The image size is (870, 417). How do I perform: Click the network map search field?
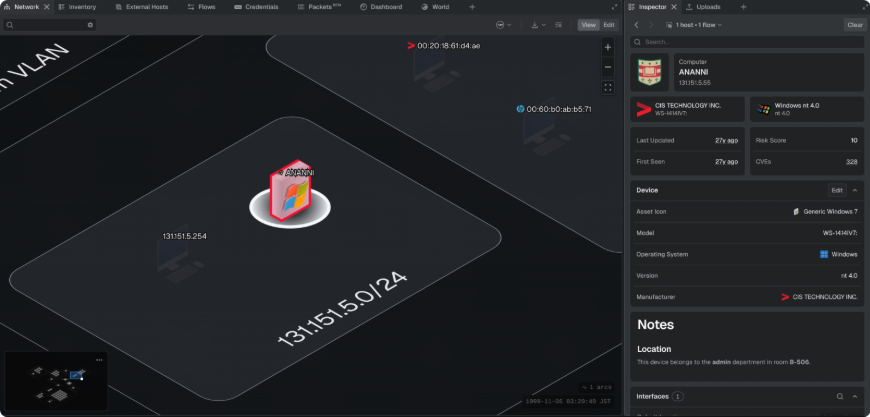point(49,25)
